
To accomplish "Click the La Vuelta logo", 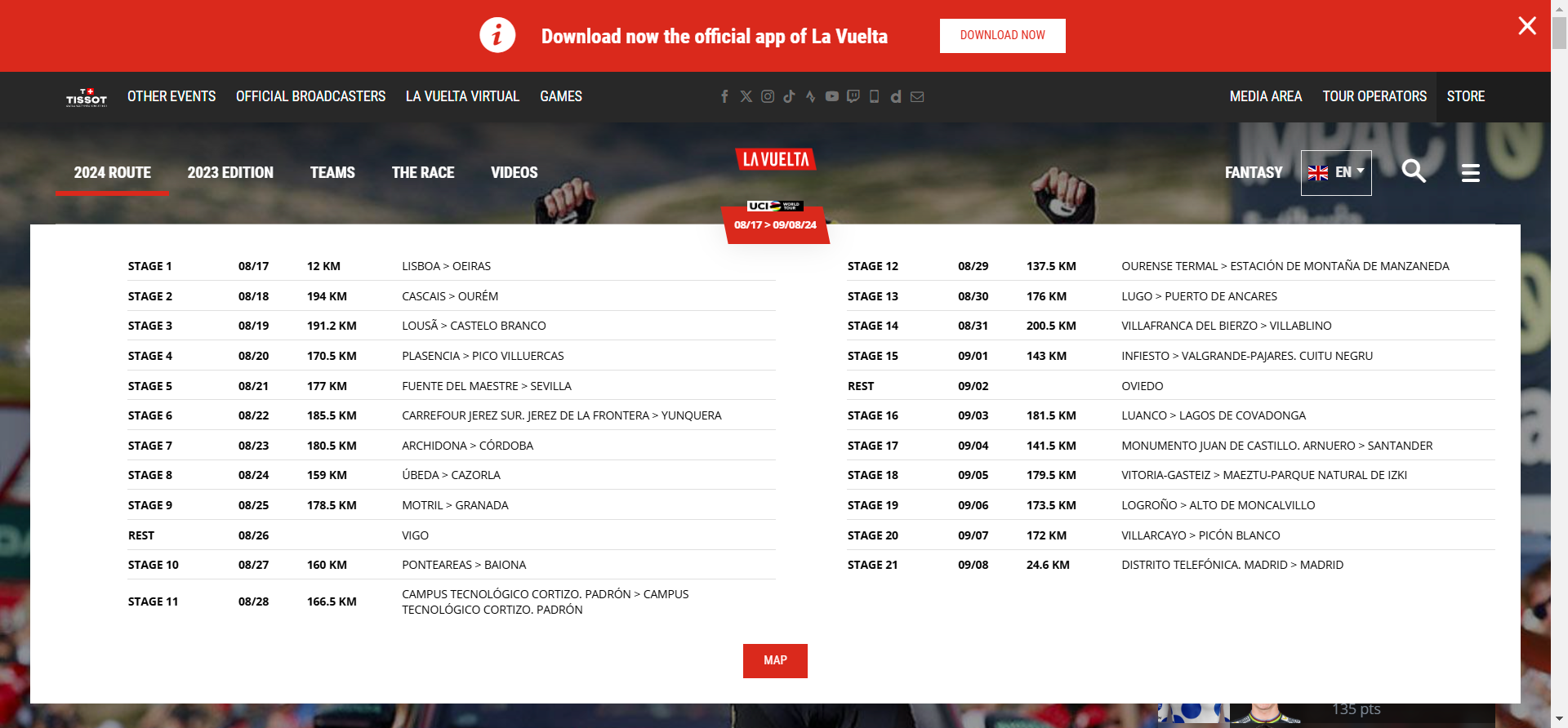I will [775, 159].
